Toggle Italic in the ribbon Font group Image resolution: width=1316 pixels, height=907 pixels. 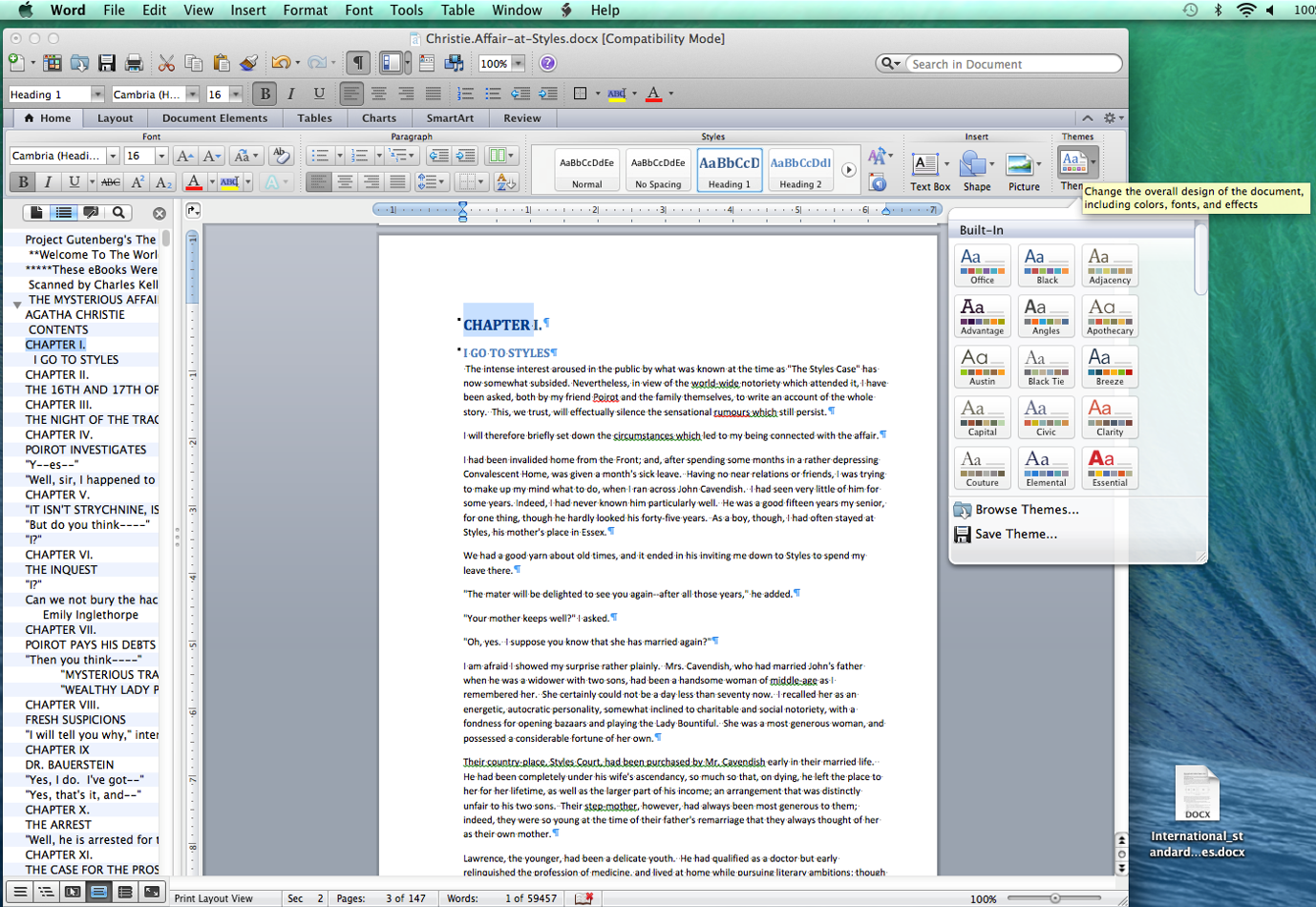tap(48, 181)
